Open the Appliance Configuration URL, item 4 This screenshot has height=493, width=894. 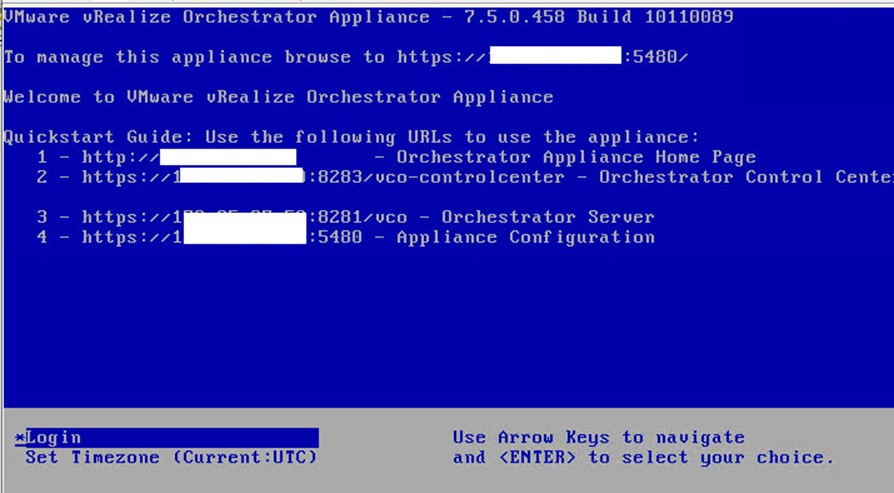click(222, 237)
